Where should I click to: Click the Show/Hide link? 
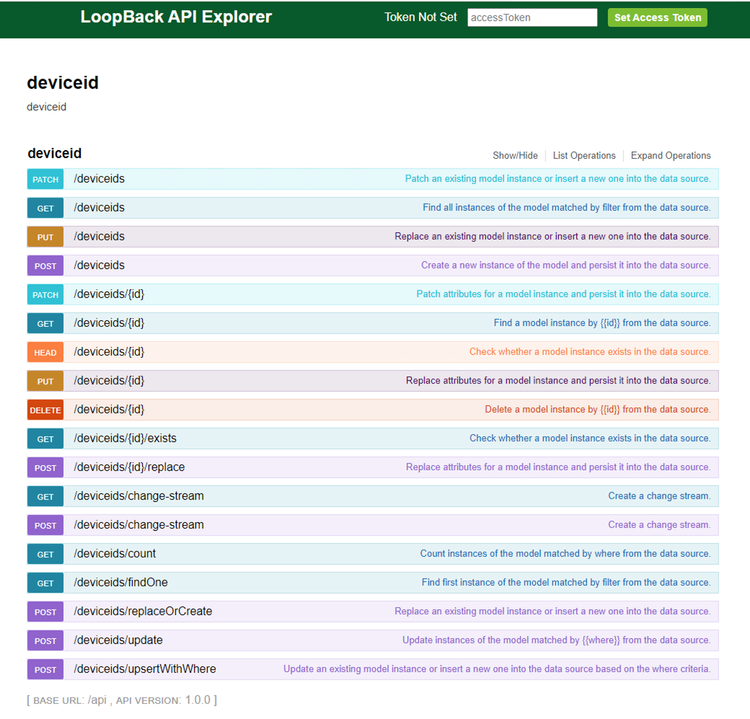tap(515, 156)
